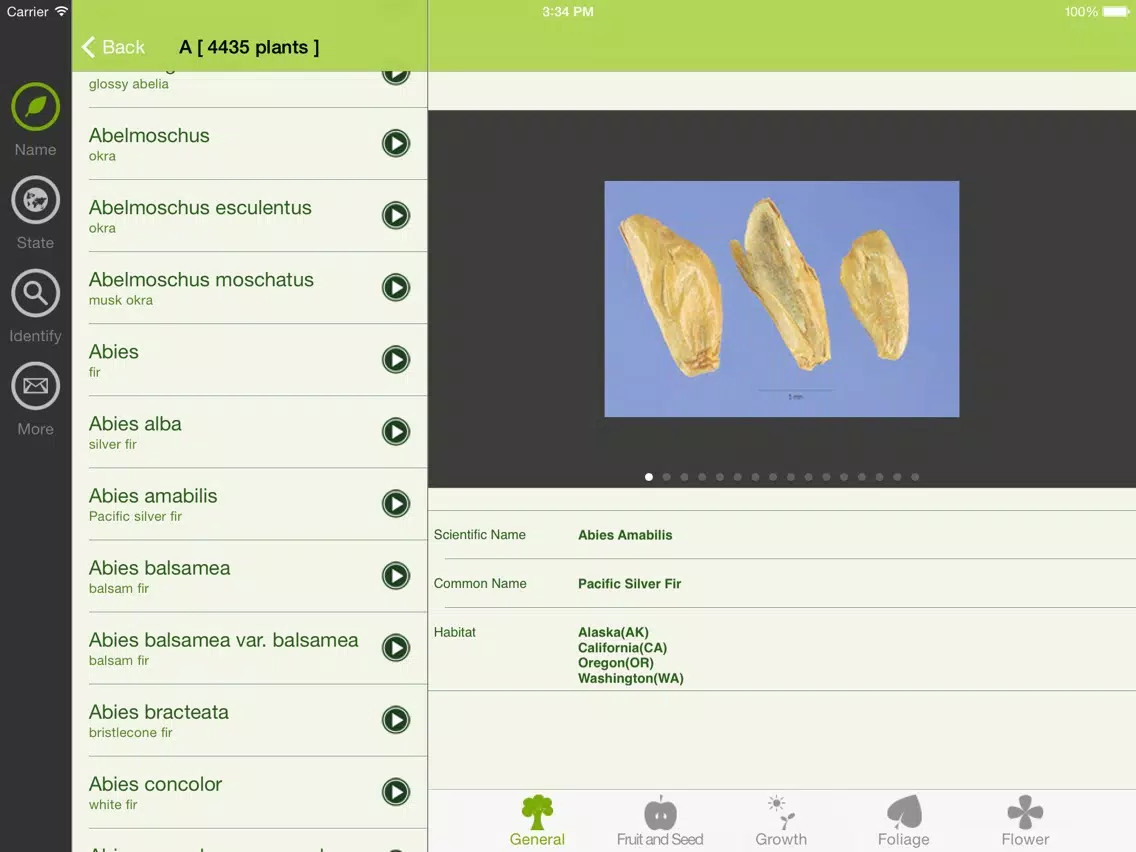Click the arrow icon for Abies bracteata

pyautogui.click(x=396, y=720)
